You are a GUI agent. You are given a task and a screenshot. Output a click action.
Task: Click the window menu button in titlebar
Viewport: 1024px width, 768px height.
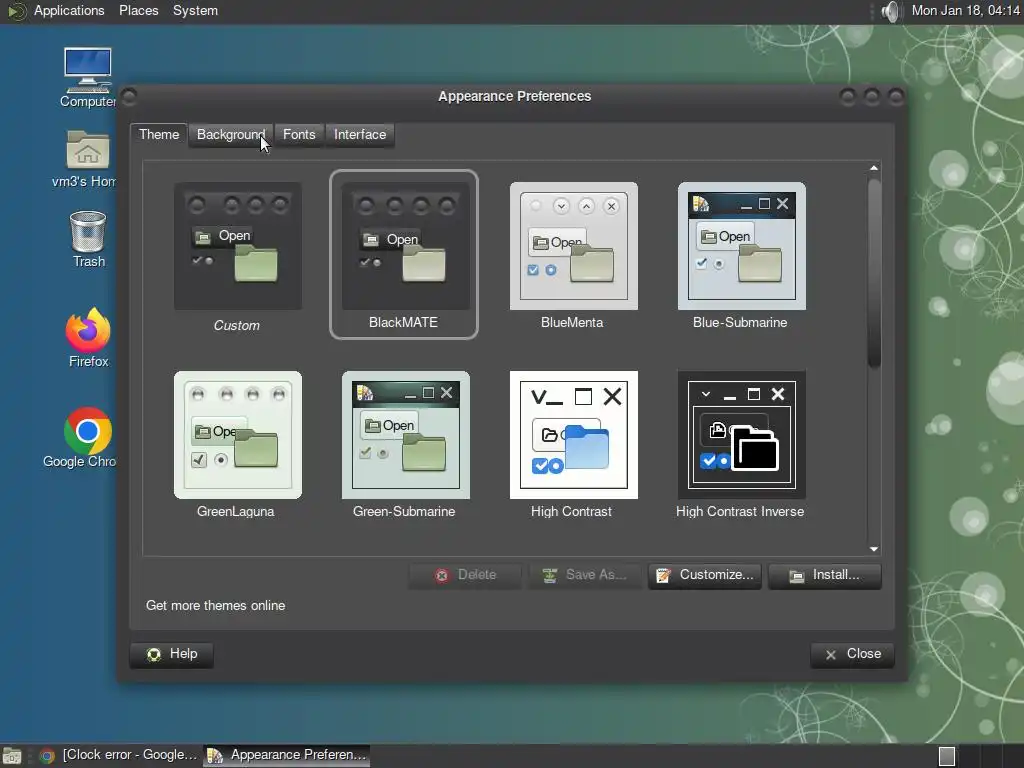click(129, 97)
